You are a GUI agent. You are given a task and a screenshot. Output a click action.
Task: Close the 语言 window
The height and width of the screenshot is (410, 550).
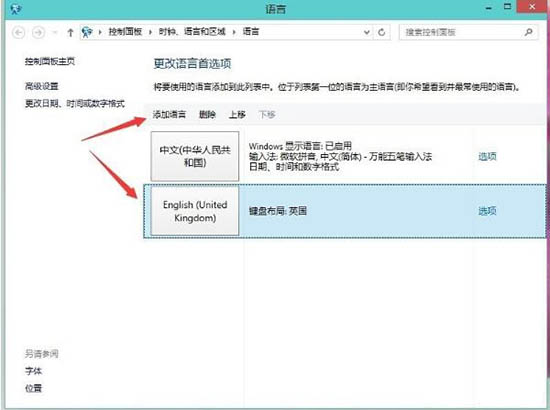click(x=533, y=6)
